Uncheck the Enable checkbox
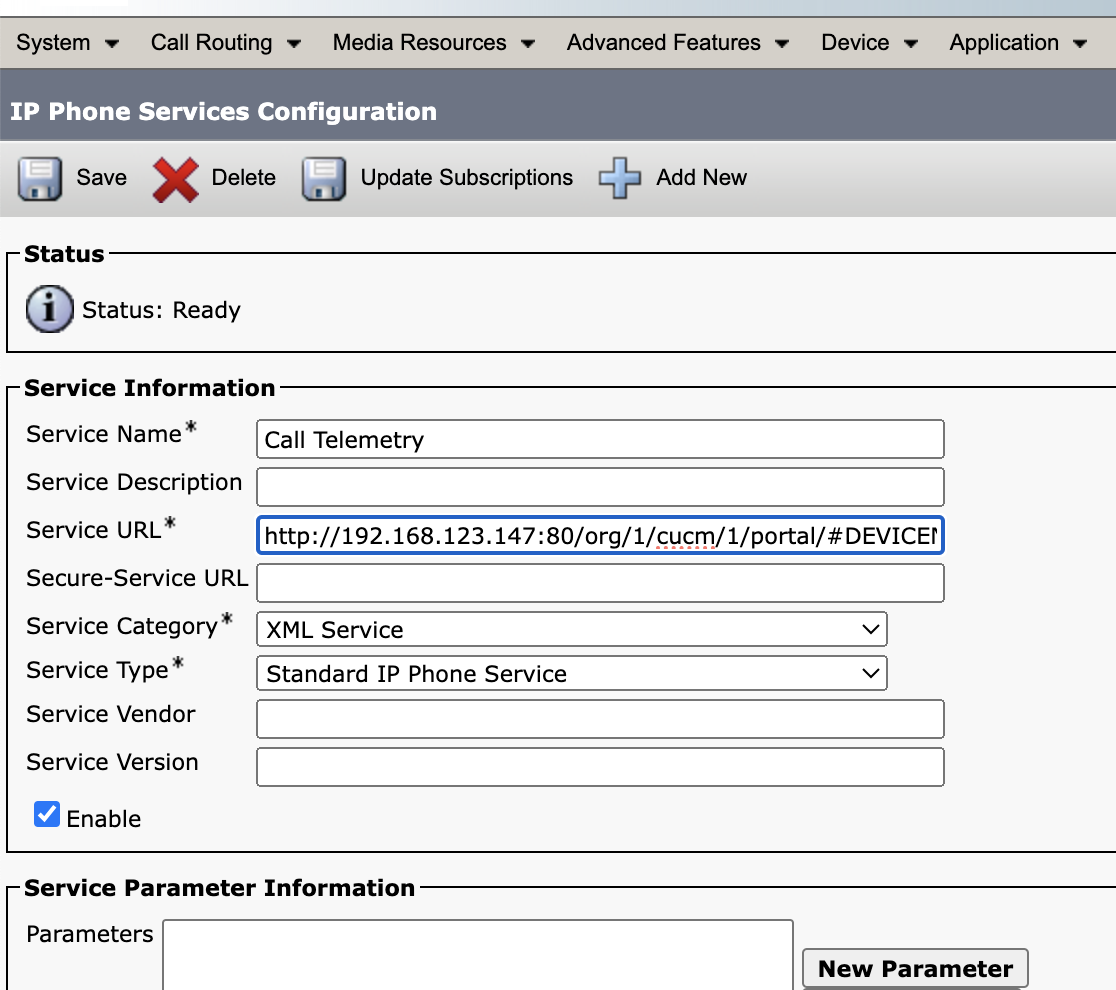Screen dimensions: 1116x990 pyautogui.click(x=46, y=814)
